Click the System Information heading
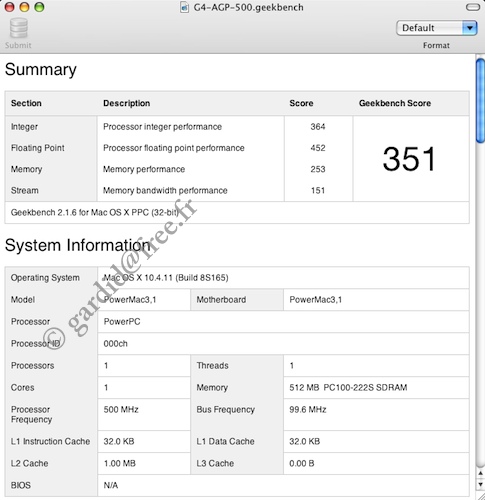This screenshot has height=500, width=485. (x=77, y=245)
